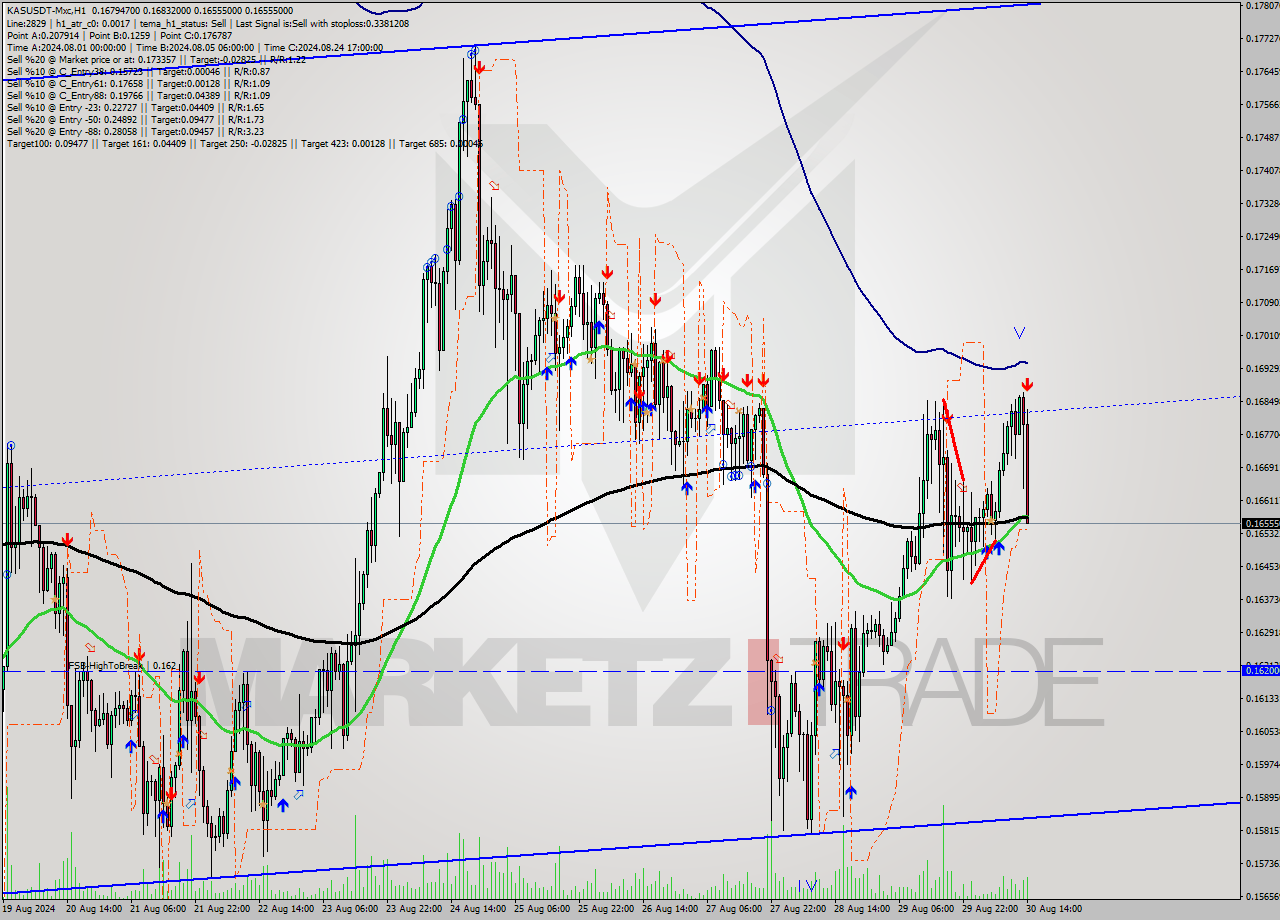Click the 0.16849 price axis label

[1262, 401]
